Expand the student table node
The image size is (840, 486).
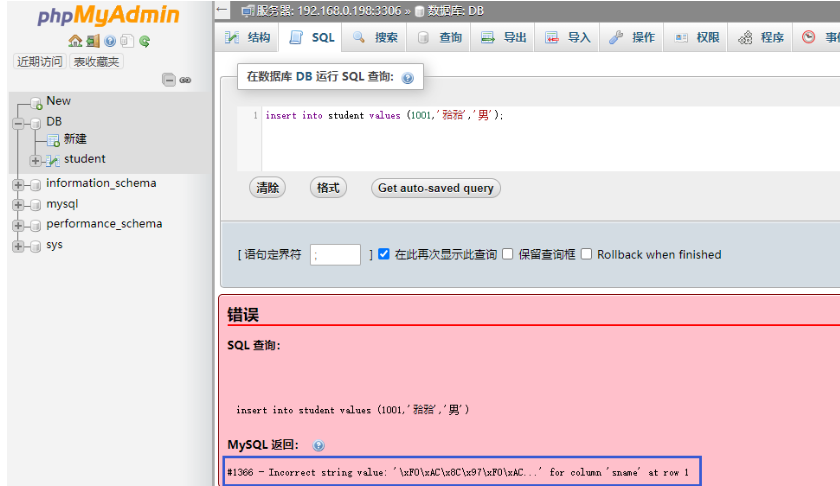(35, 160)
